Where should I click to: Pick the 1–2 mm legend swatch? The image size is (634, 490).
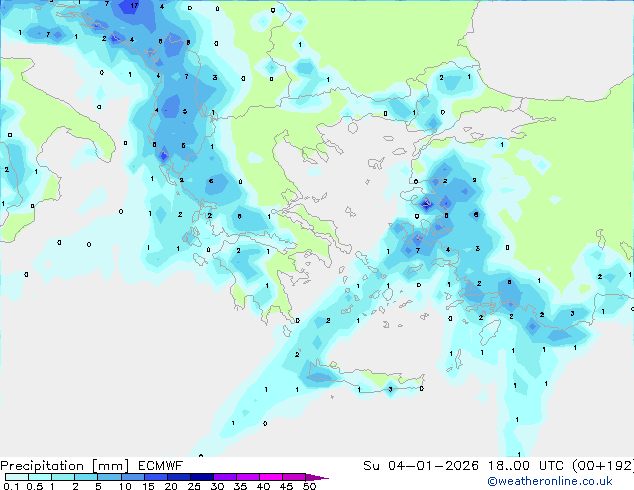click(63, 477)
